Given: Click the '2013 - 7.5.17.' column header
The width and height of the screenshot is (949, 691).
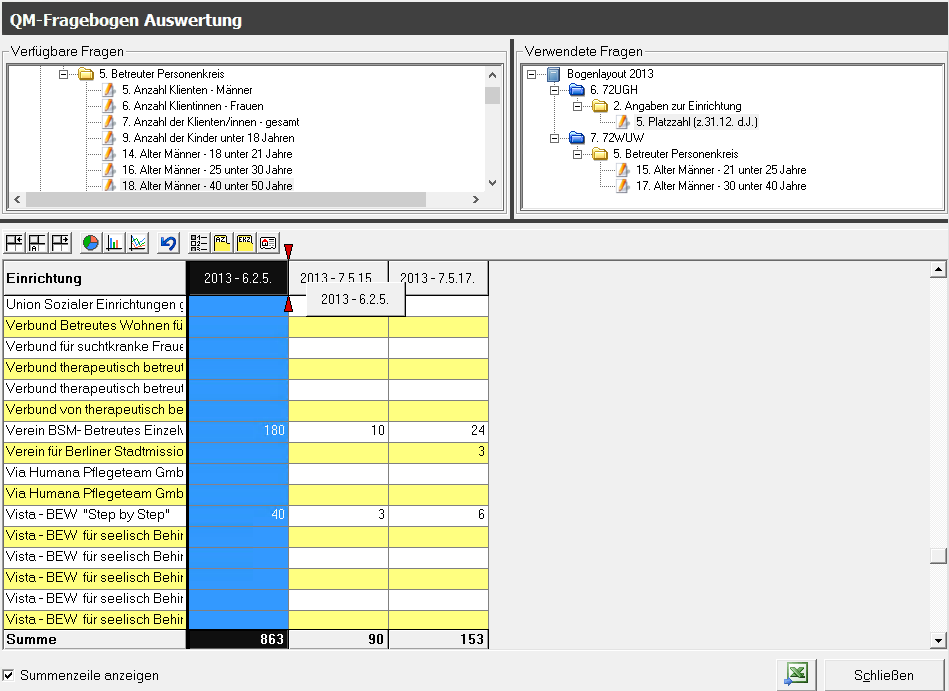Looking at the screenshot, I should point(438,278).
